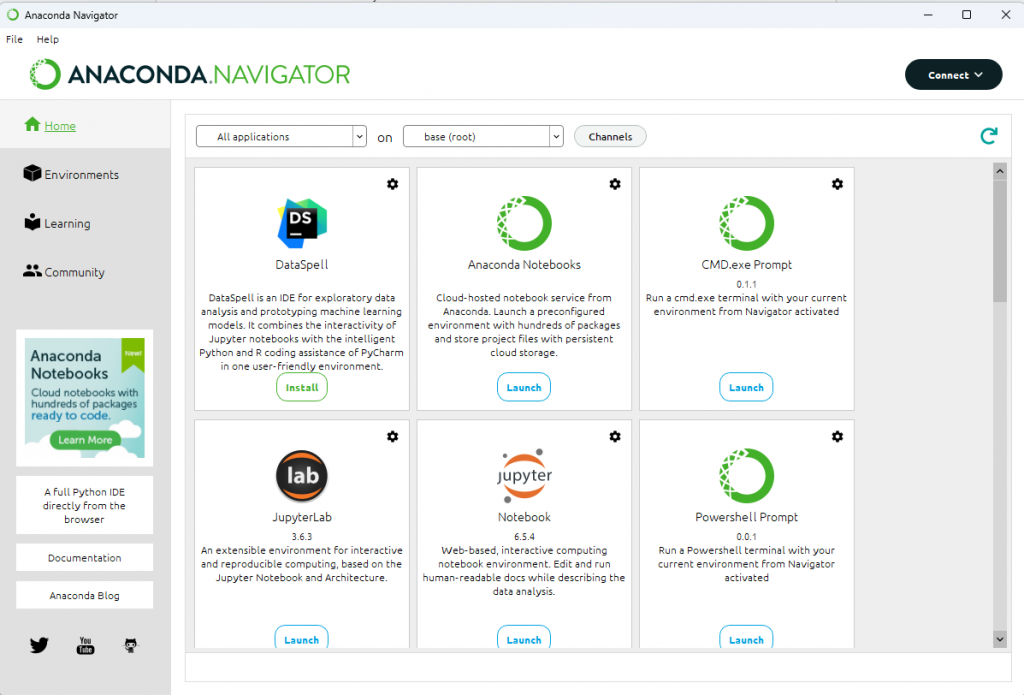Open Jupyter Notebook tile settings gear
This screenshot has height=695, width=1024.
[x=615, y=436]
